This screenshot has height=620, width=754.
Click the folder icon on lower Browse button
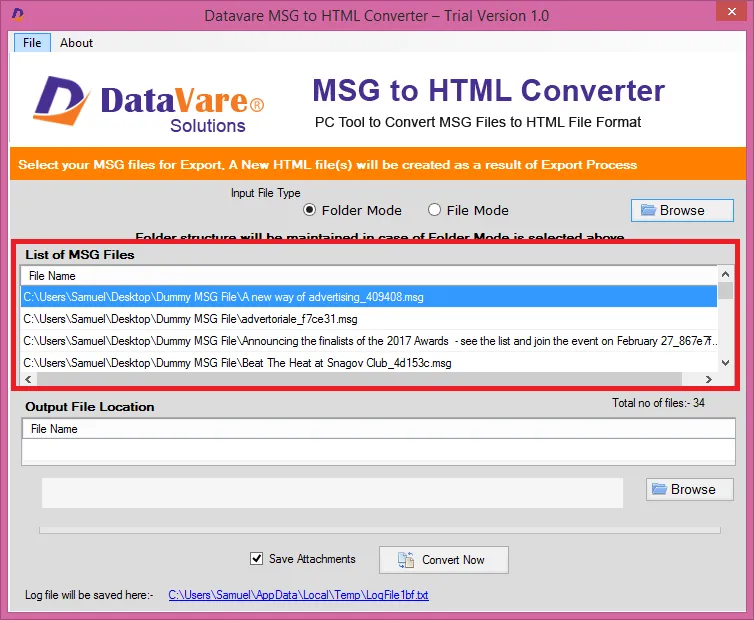pyautogui.click(x=659, y=489)
